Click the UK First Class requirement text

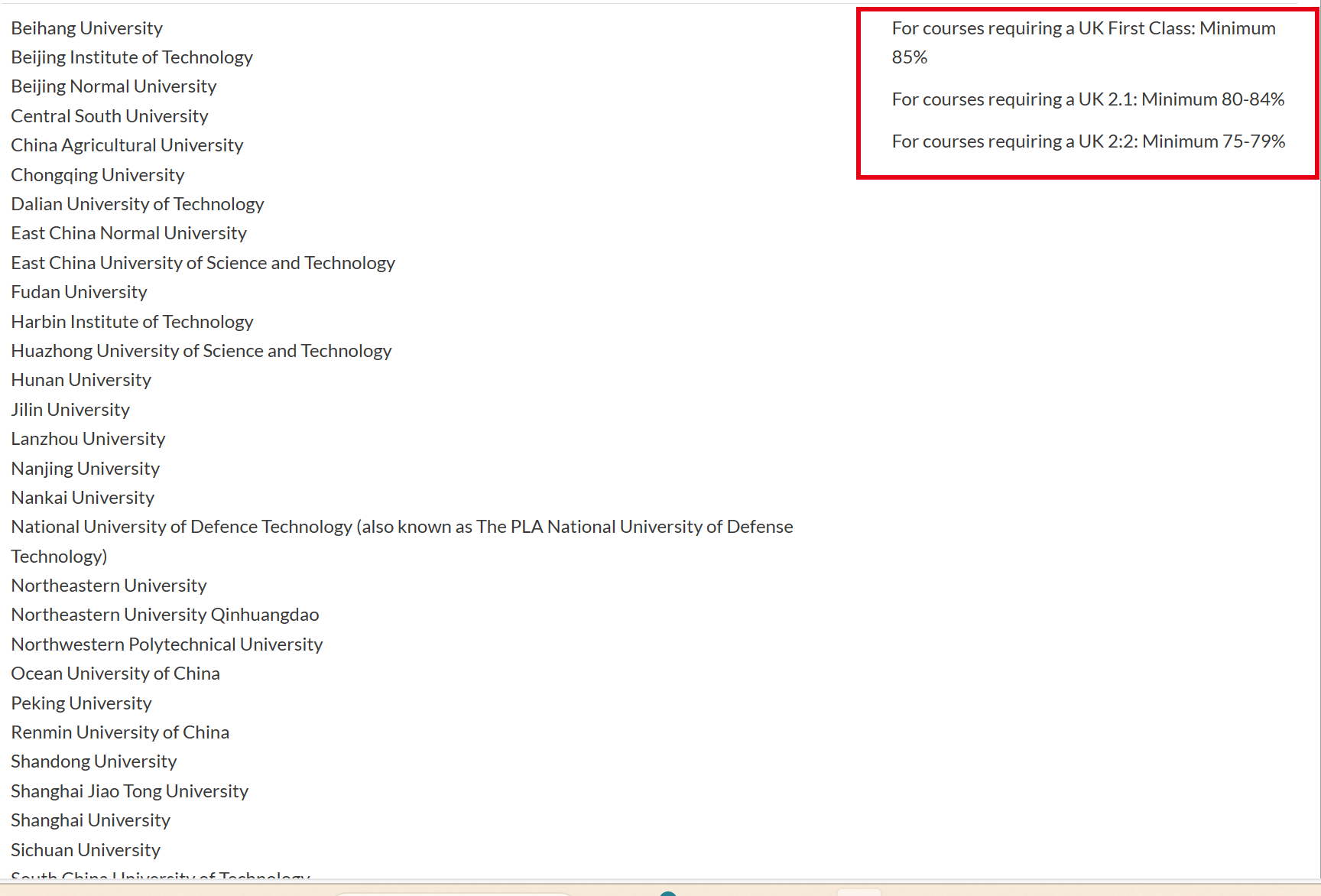pyautogui.click(x=1082, y=29)
